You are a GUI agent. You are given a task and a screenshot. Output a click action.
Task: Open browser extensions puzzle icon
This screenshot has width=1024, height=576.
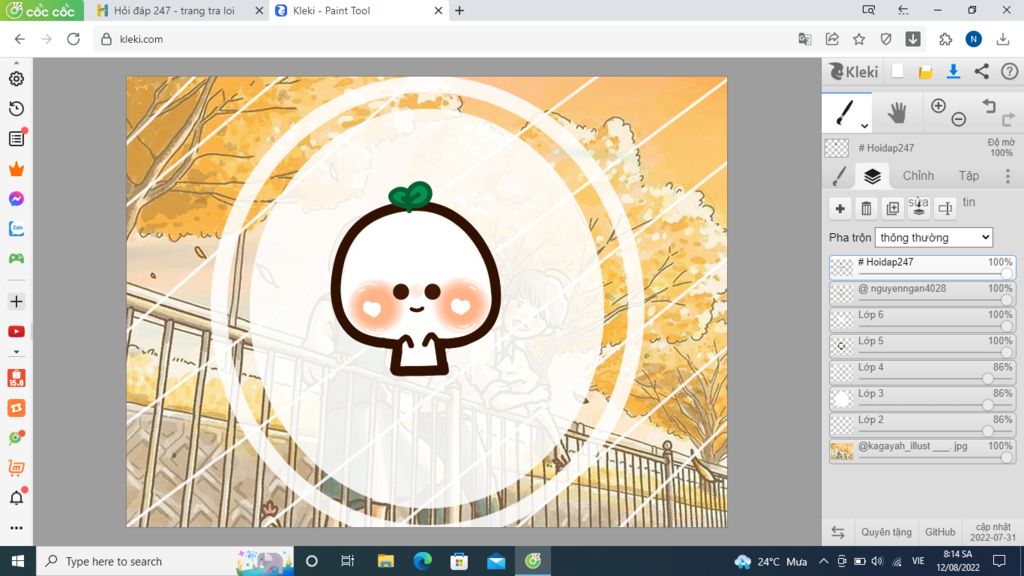coord(945,39)
